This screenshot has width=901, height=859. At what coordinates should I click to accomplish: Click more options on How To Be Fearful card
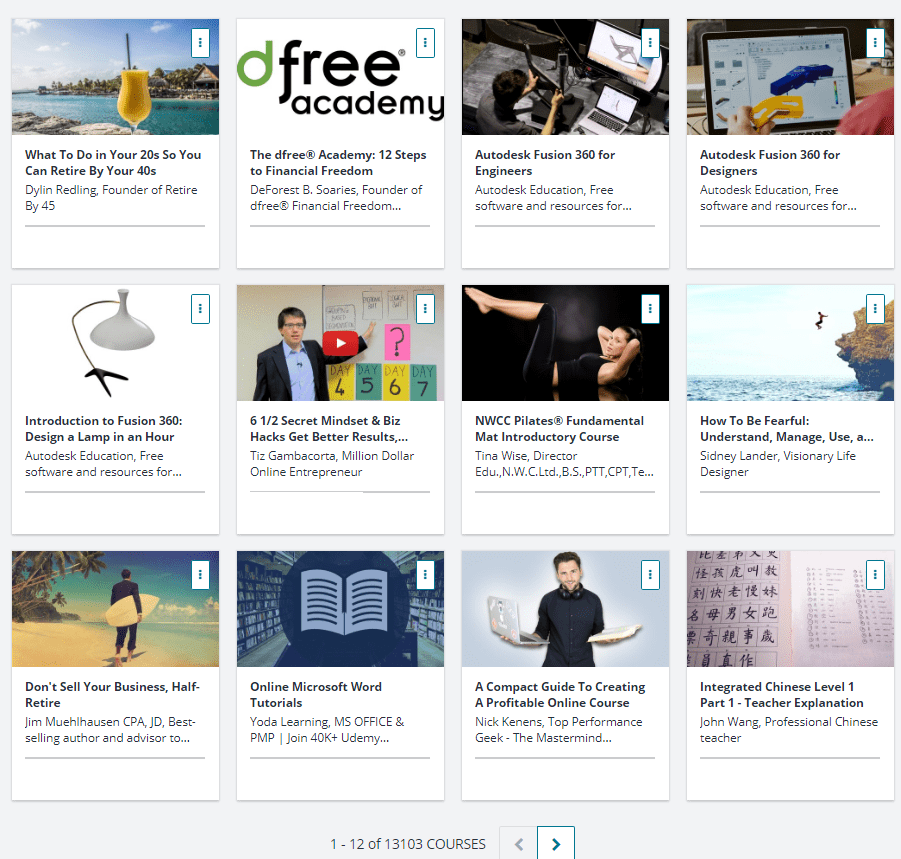tap(875, 309)
